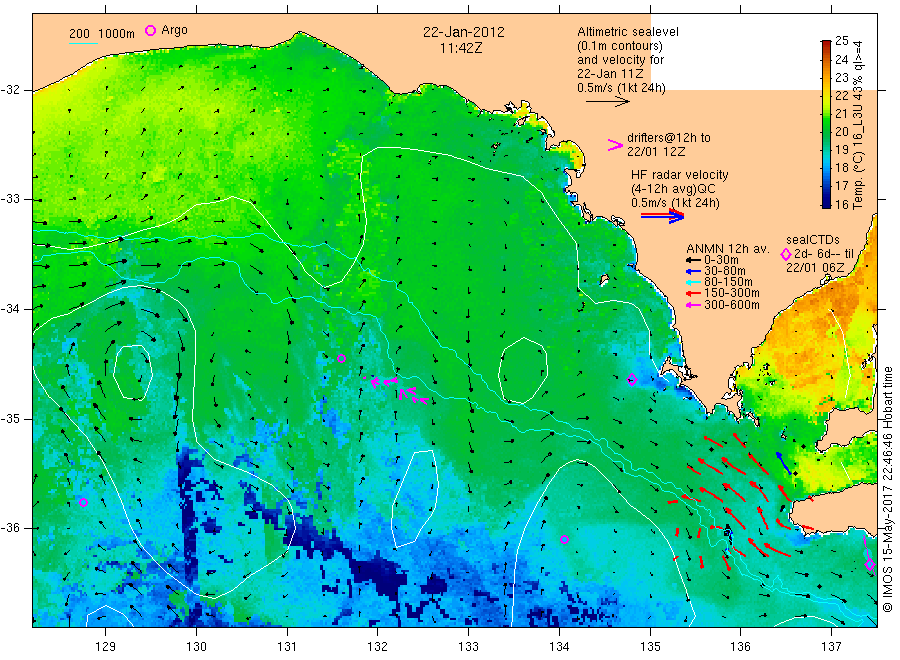Click the colorbar label 16

(842, 204)
